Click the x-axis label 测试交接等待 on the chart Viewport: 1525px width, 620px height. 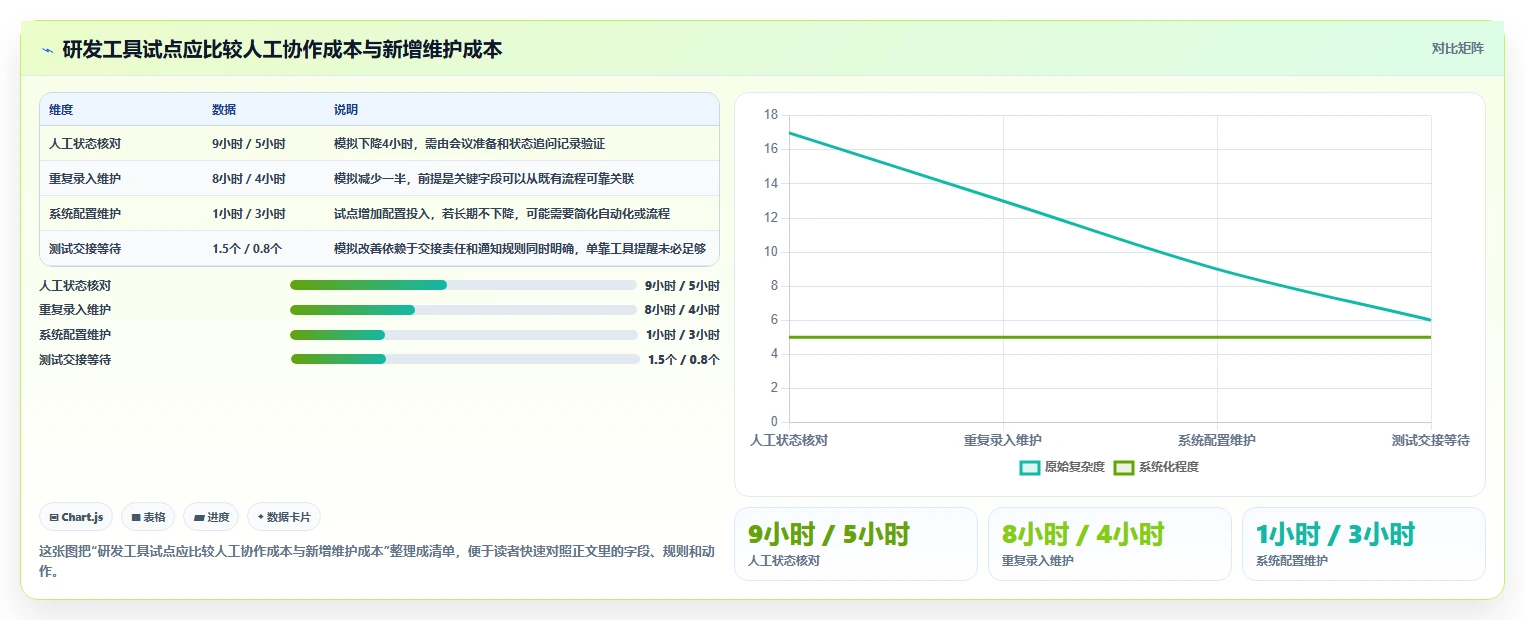point(1431,440)
